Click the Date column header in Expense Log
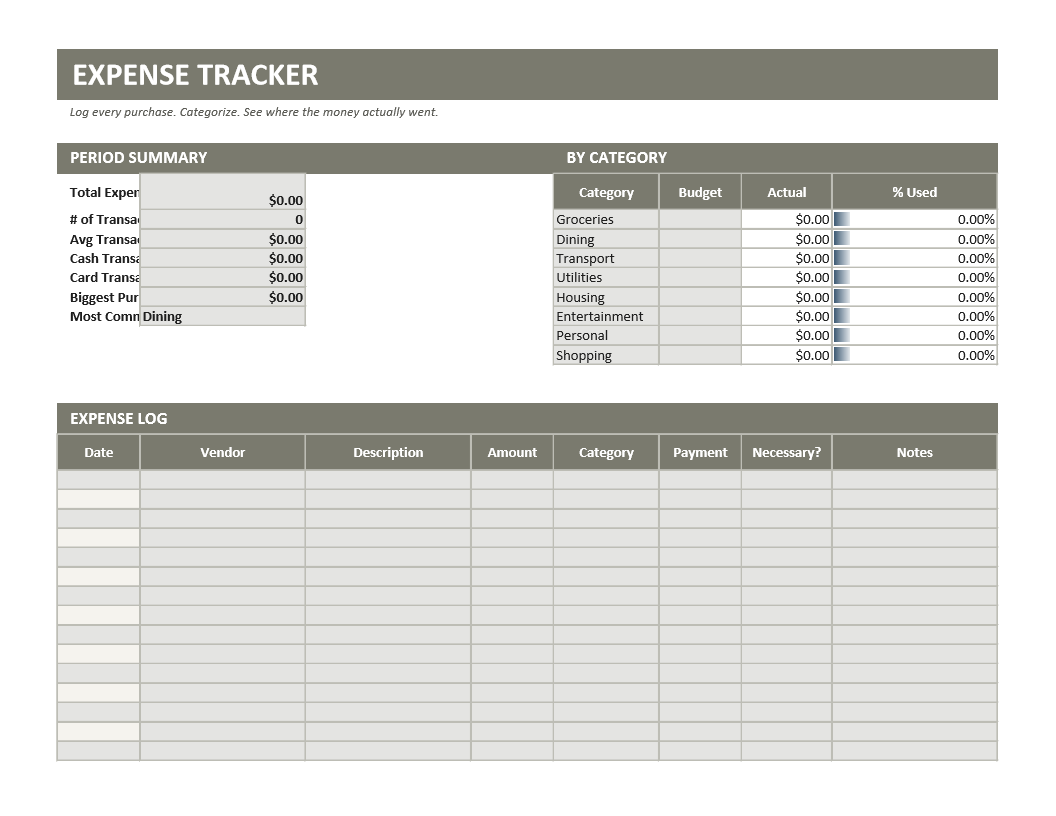The height and width of the screenshot is (816, 1056). (98, 452)
